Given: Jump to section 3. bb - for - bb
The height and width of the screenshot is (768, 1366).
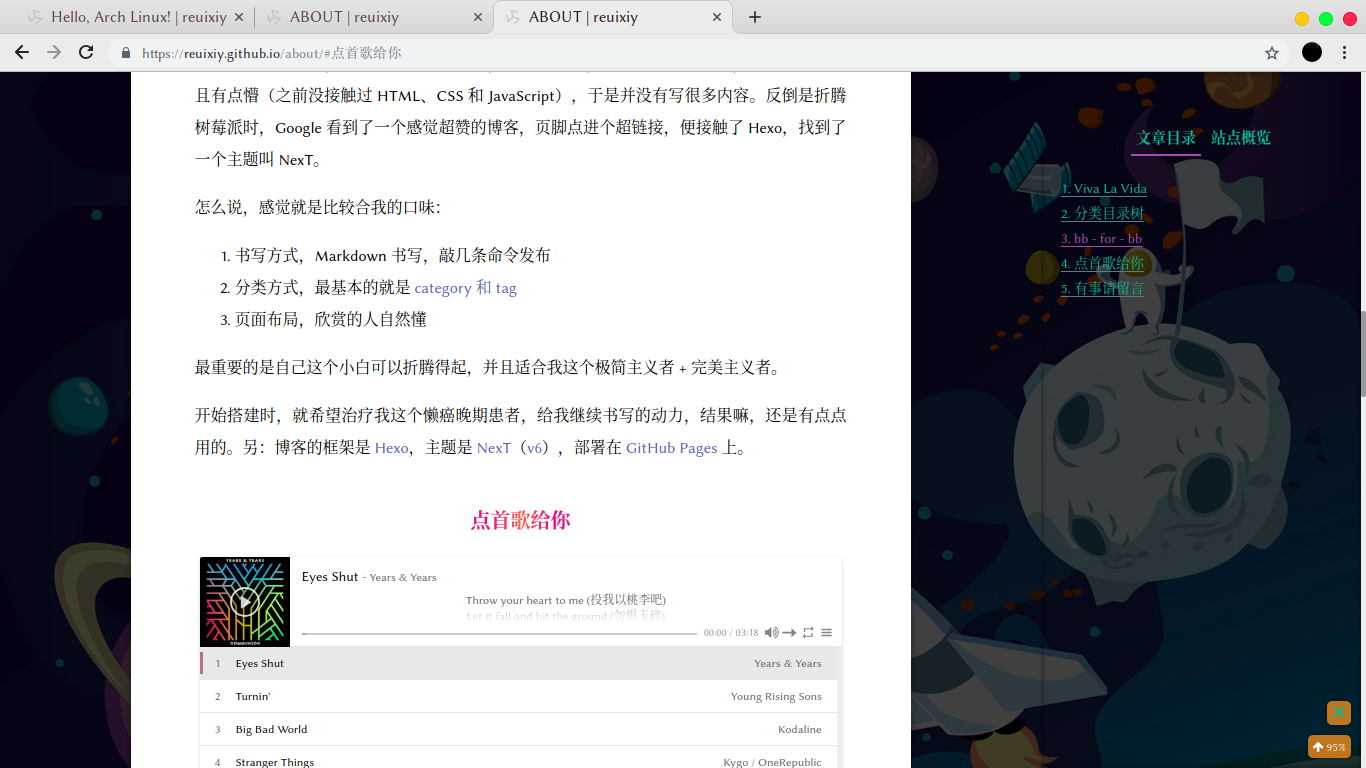Looking at the screenshot, I should coord(1101,239).
